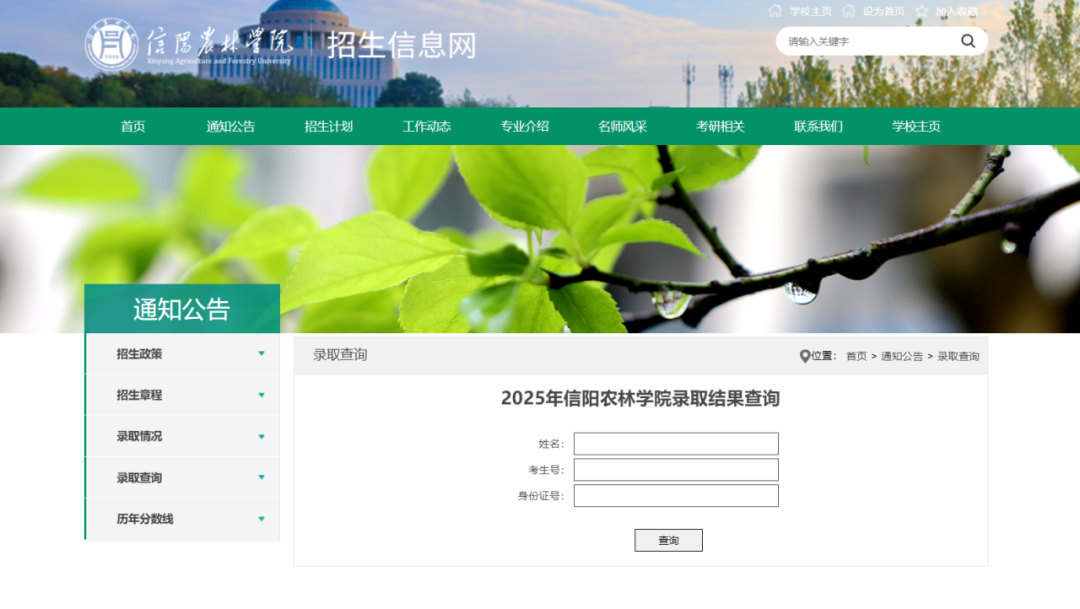Click the university logo emblem
This screenshot has width=1080, height=609.
click(111, 46)
